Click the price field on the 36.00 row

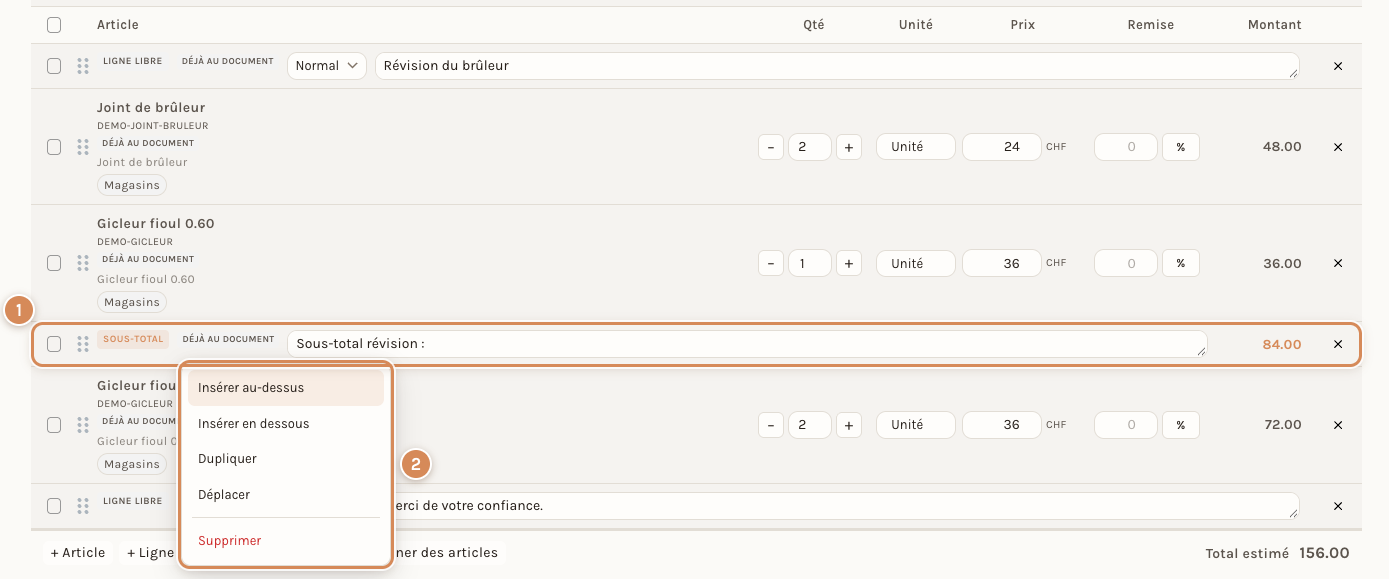pyautogui.click(x=1002, y=263)
